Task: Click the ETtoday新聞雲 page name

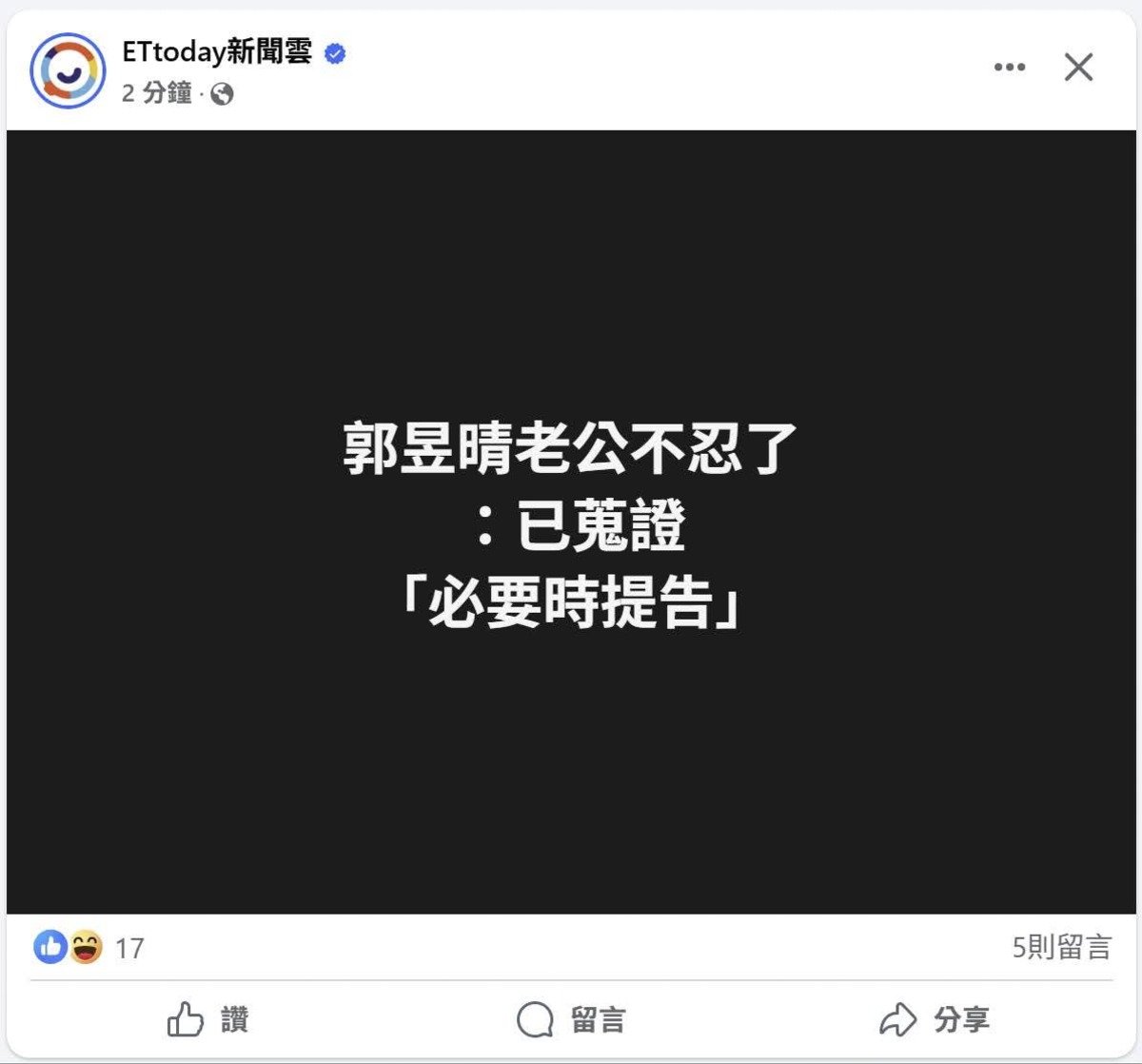Action: click(x=217, y=51)
